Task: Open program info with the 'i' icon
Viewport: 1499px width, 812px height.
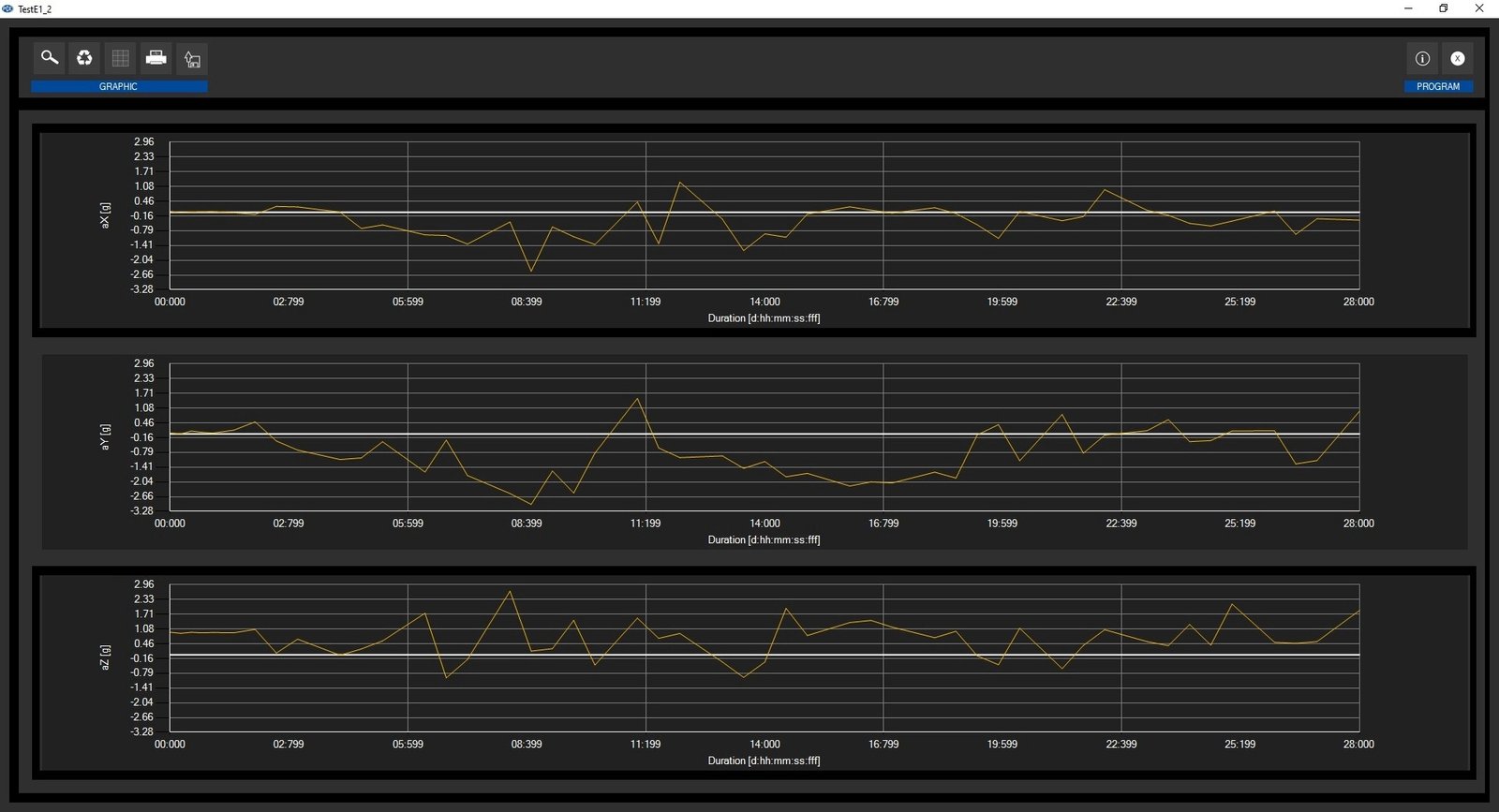Action: (x=1421, y=58)
